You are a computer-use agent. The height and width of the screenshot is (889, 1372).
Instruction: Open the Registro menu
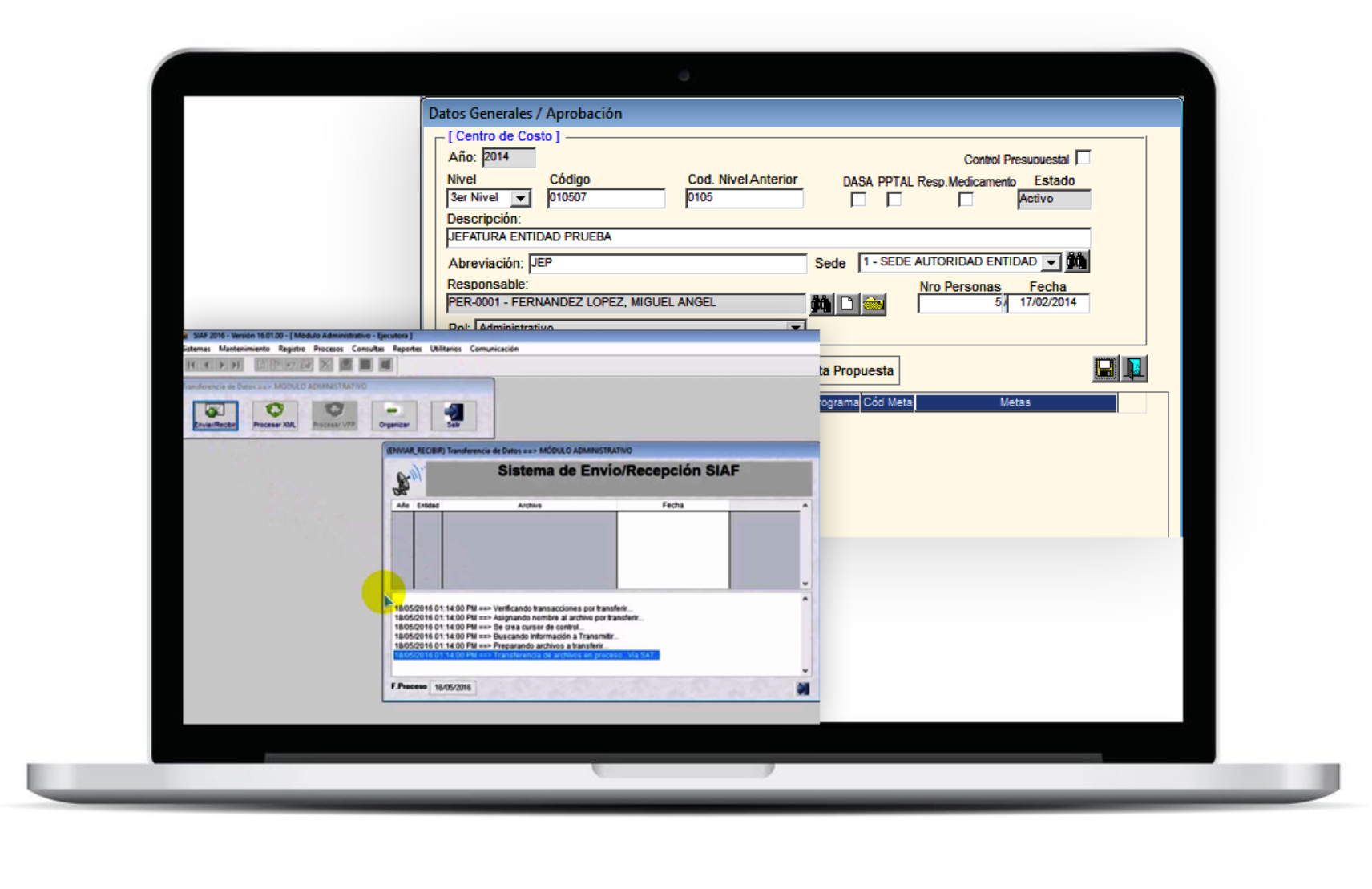[292, 349]
